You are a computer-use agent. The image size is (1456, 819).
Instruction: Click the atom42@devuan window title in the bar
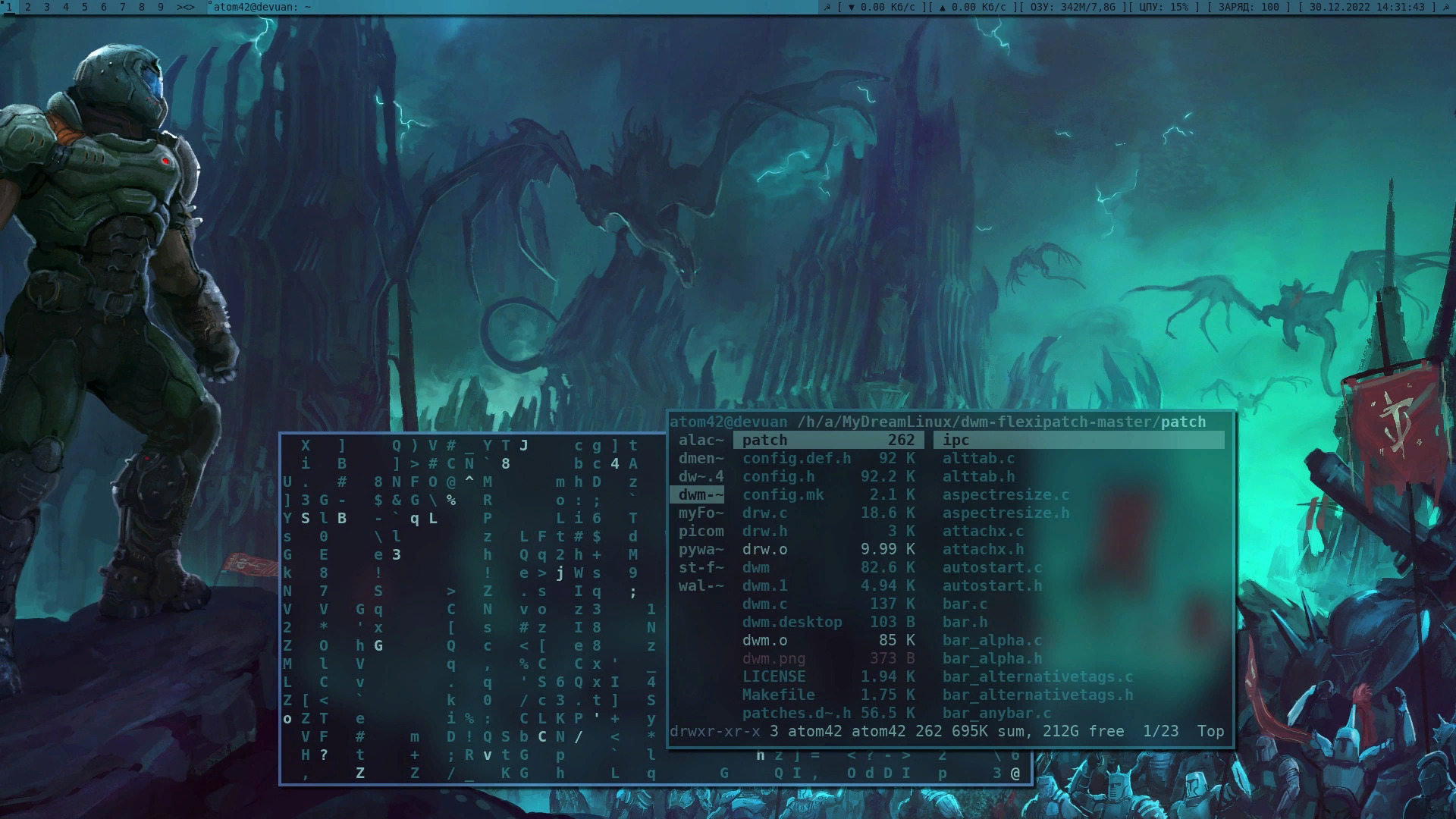pos(262,7)
